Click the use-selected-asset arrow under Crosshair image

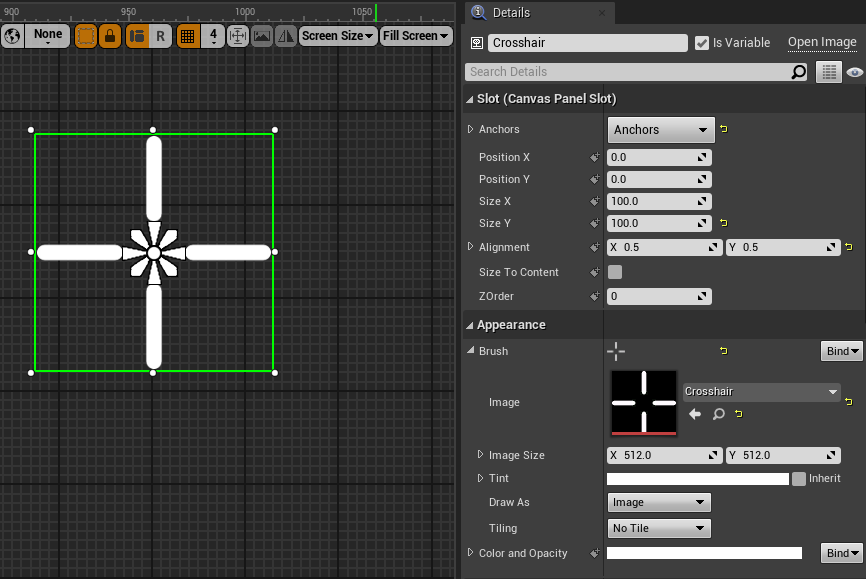click(x=695, y=413)
